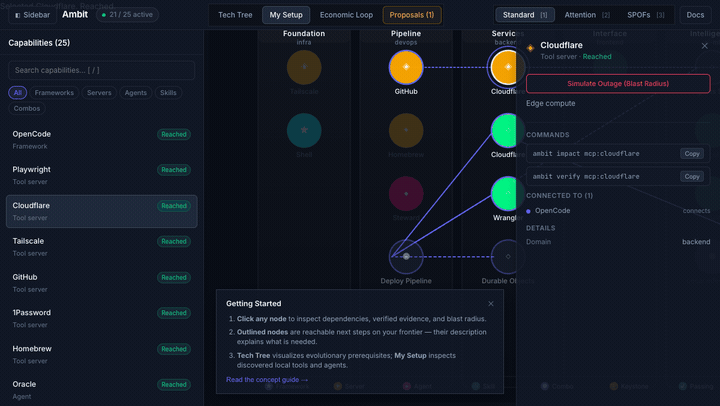Select Oracle agent in capabilities list
Image resolution: width=720 pixels, height=406 pixels.
pos(101,390)
